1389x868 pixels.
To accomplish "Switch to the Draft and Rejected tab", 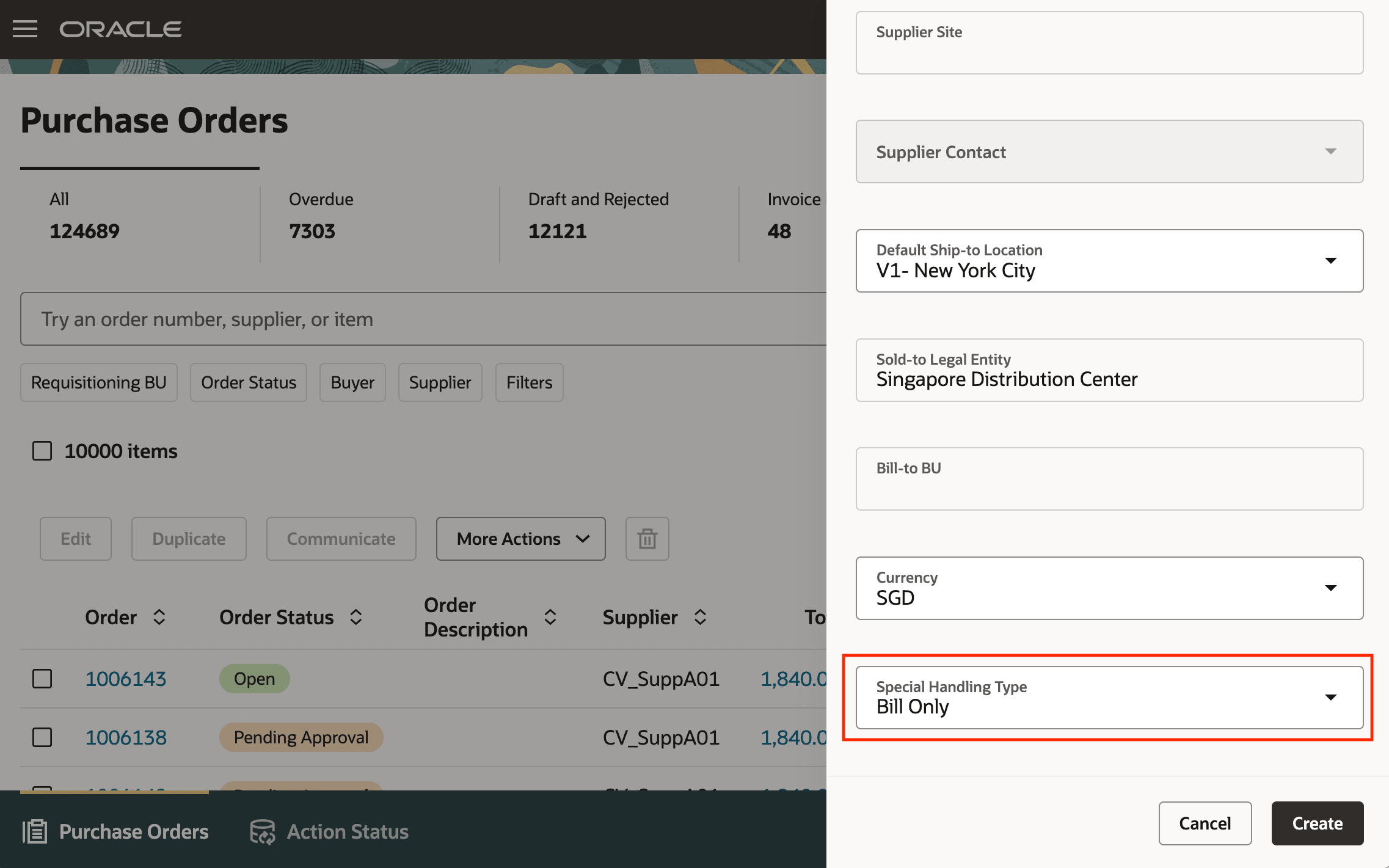I will (x=598, y=215).
